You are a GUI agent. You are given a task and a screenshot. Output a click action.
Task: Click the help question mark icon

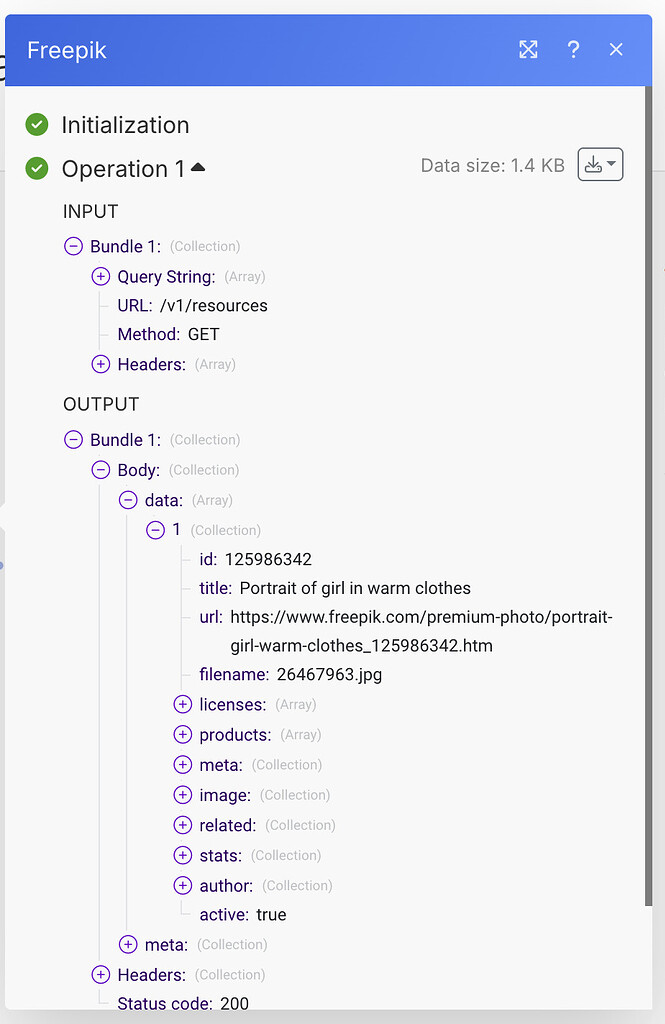573,49
